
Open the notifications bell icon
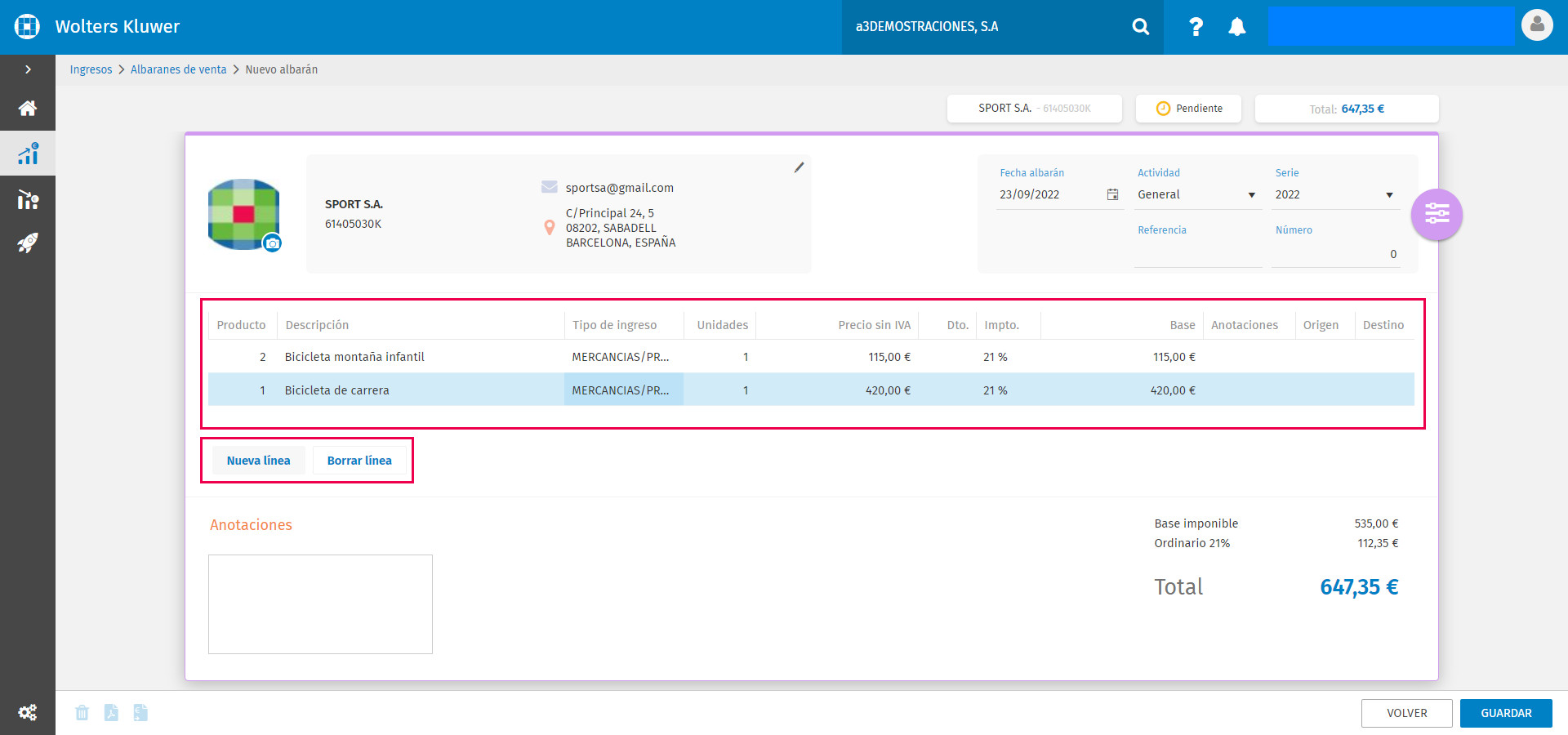[x=1237, y=27]
